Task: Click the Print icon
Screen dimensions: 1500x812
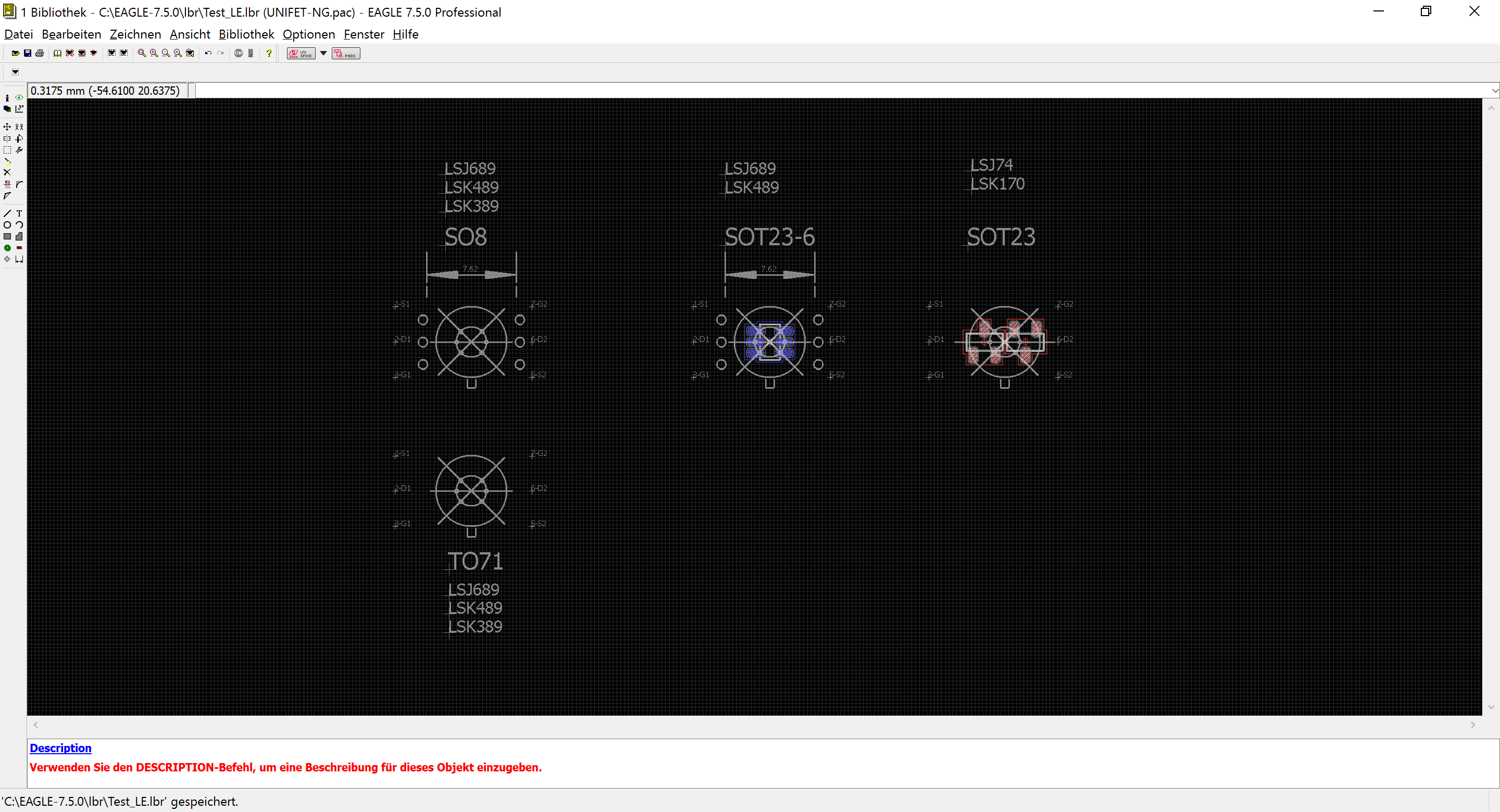Action: tap(40, 54)
